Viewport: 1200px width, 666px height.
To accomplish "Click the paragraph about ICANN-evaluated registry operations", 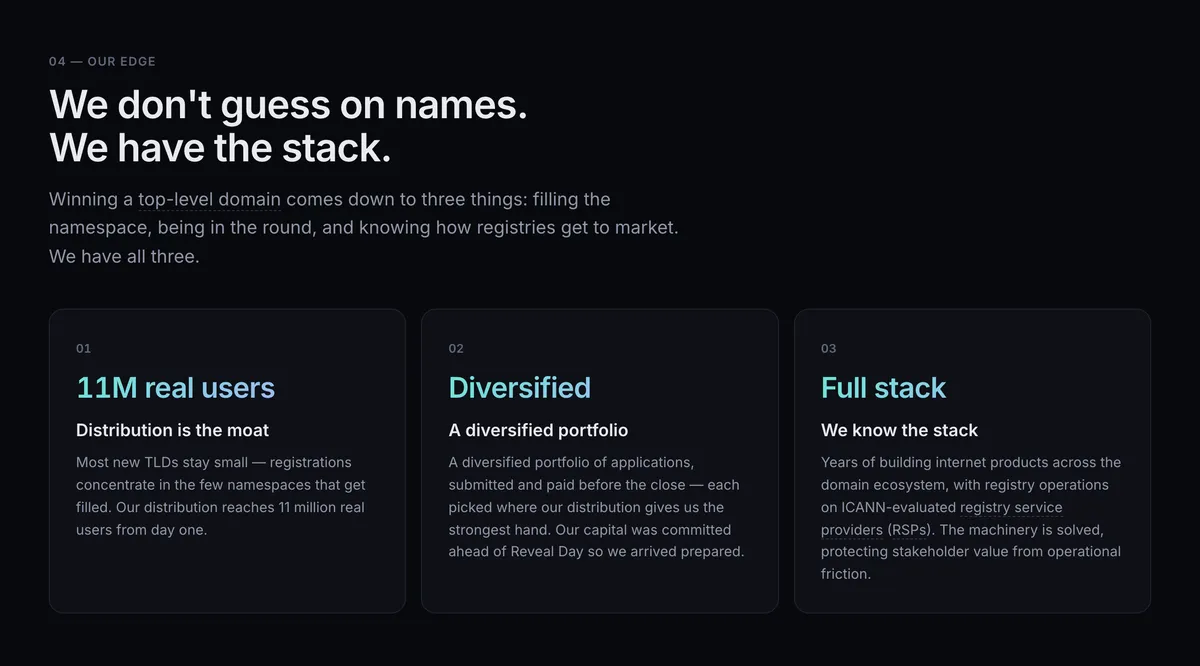I will pyautogui.click(x=971, y=518).
